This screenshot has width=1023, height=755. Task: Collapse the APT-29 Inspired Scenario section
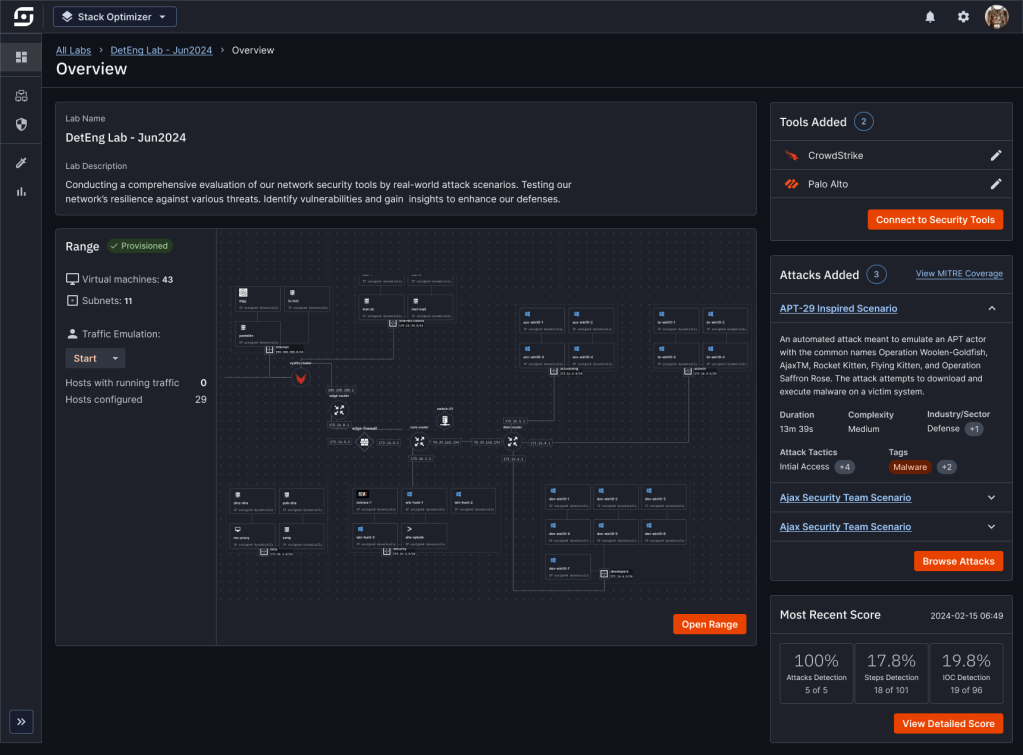pyautogui.click(x=992, y=309)
